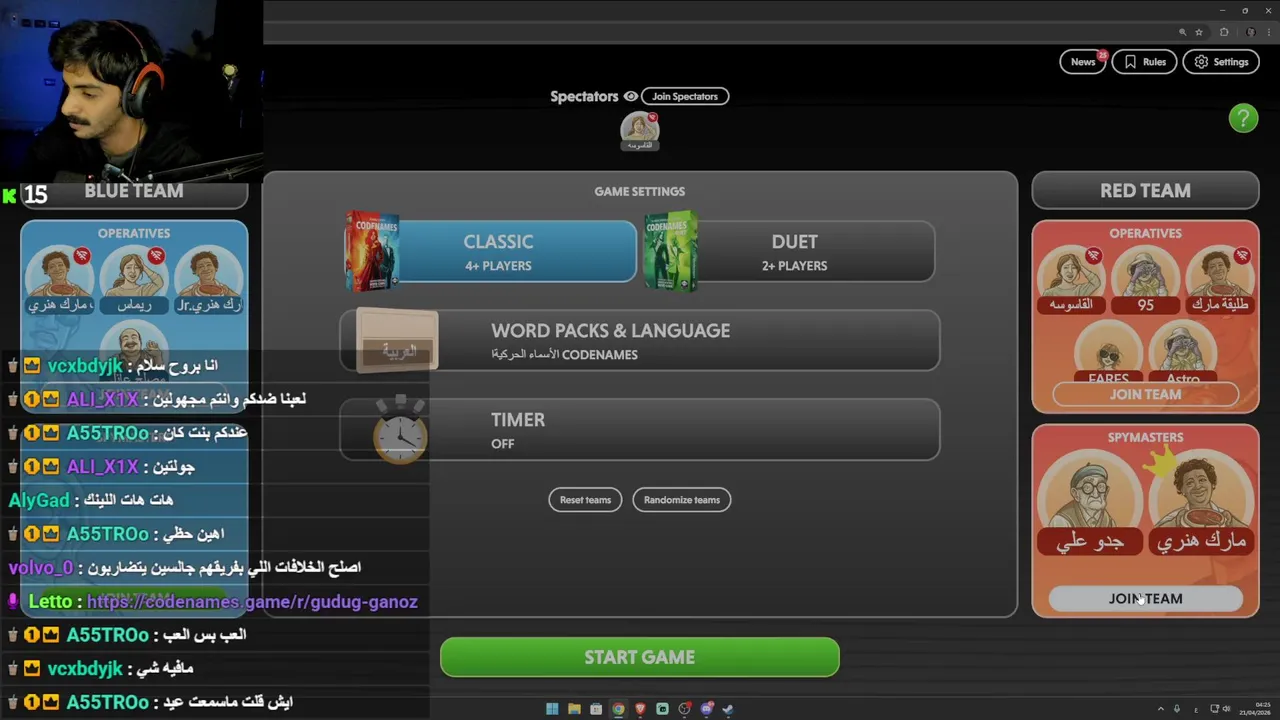Click red operative avatar Astro
Screen dimensions: 1280x720
coord(1183,350)
